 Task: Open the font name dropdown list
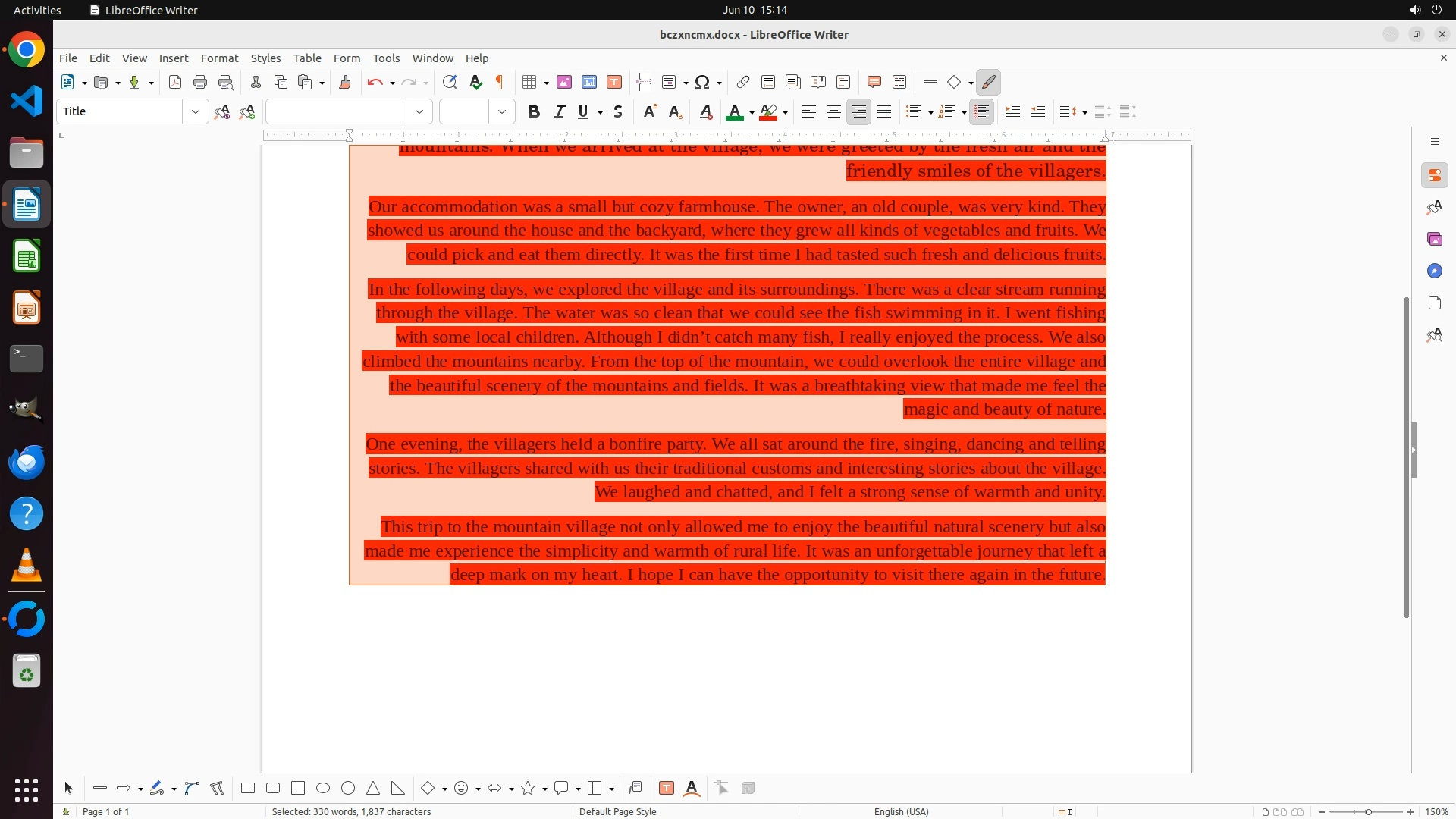click(419, 112)
